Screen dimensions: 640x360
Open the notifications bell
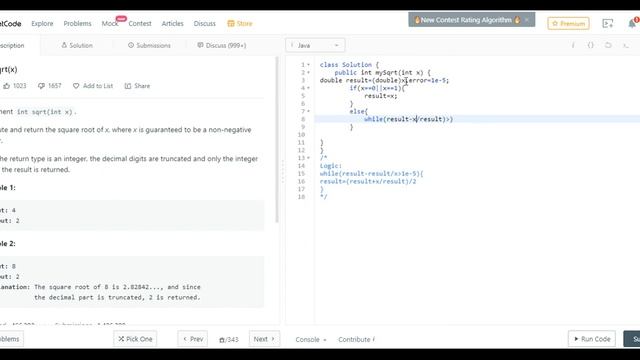pyautogui.click(x=632, y=24)
